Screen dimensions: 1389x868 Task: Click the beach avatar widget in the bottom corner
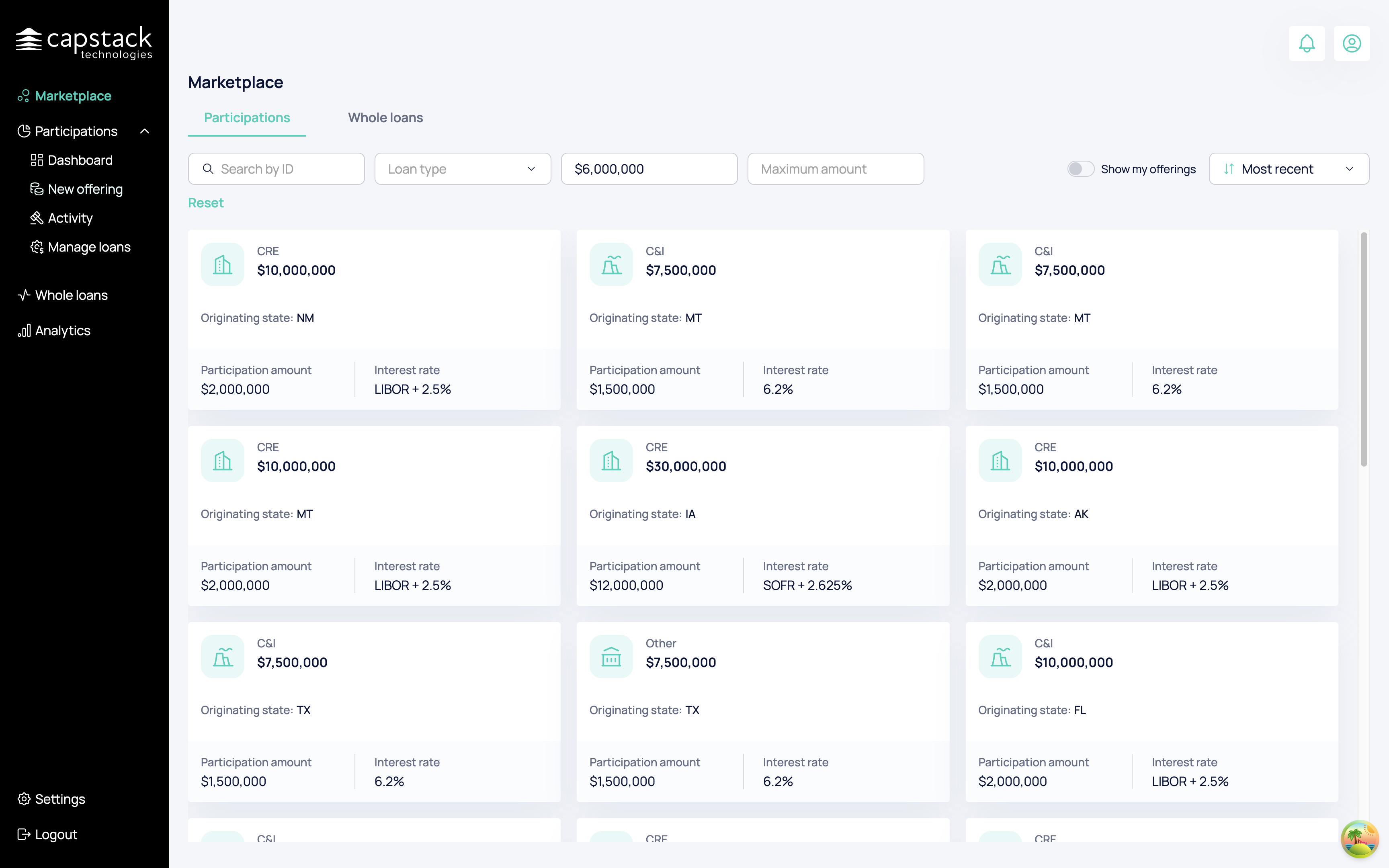1359,839
